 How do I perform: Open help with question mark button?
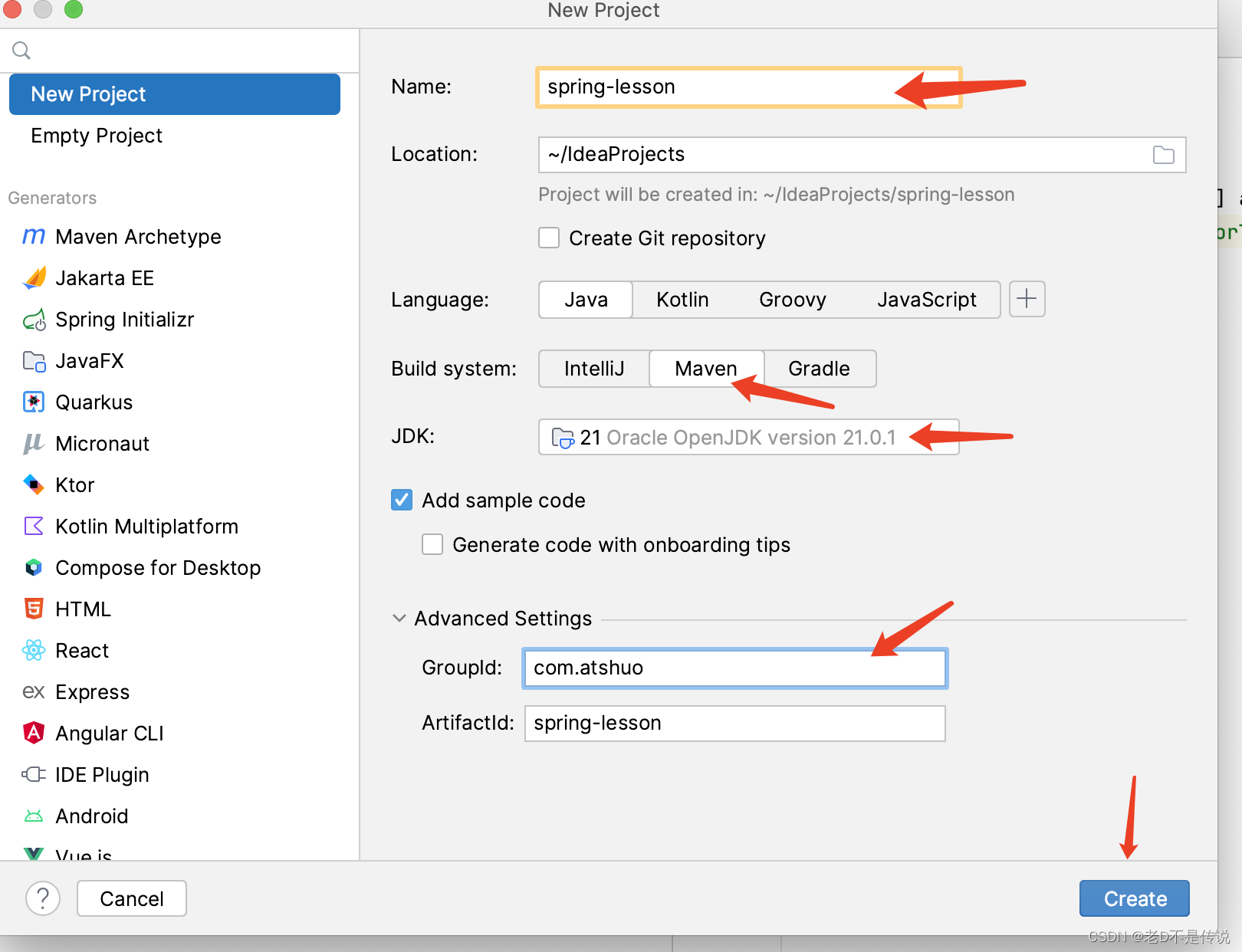point(43,898)
